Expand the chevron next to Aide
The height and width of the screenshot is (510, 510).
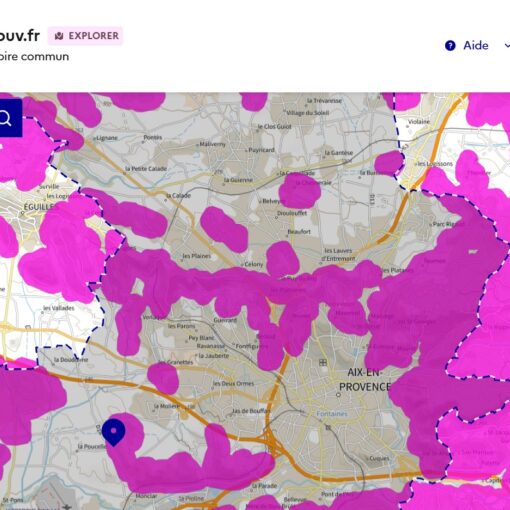(x=507, y=45)
